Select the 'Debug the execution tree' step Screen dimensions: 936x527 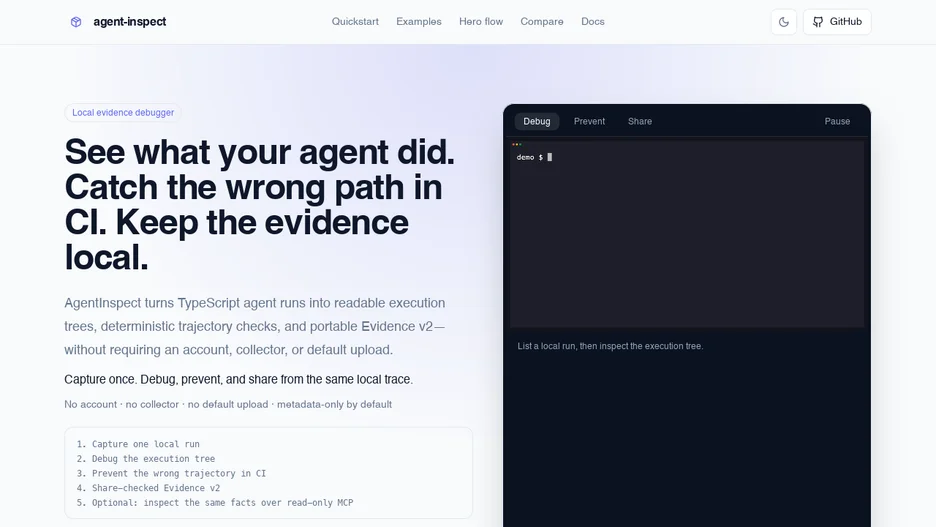click(x=146, y=458)
